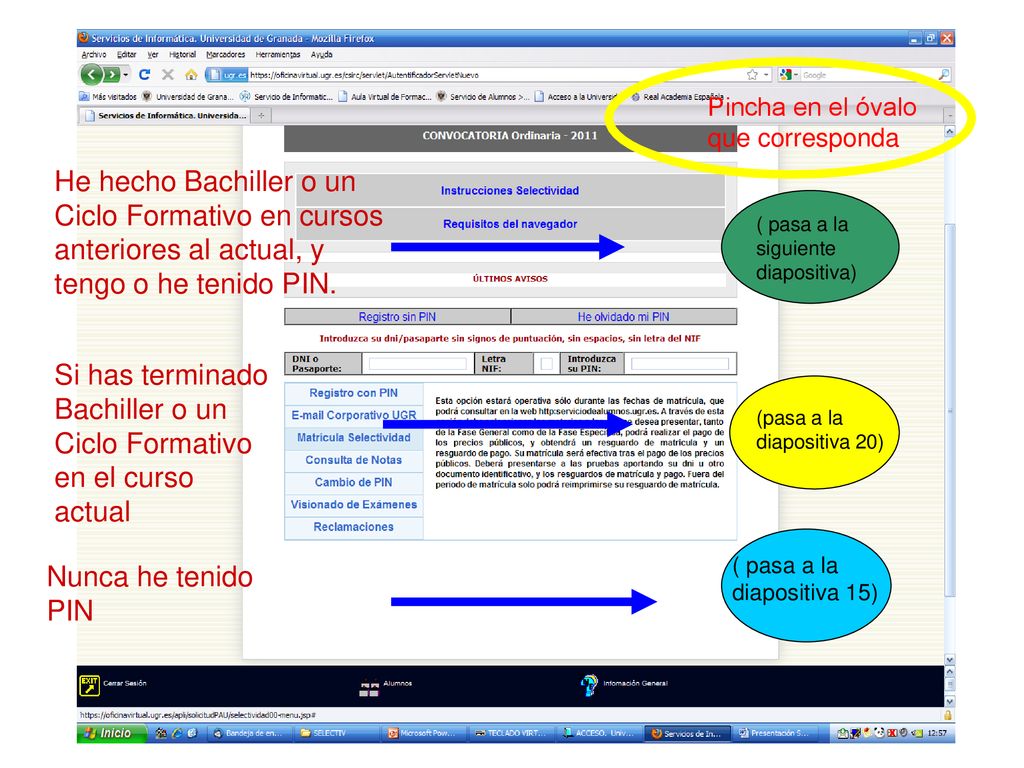Open Requisitos del navegador link
Image resolution: width=1024 pixels, height=768 pixels.
pyautogui.click(x=510, y=224)
